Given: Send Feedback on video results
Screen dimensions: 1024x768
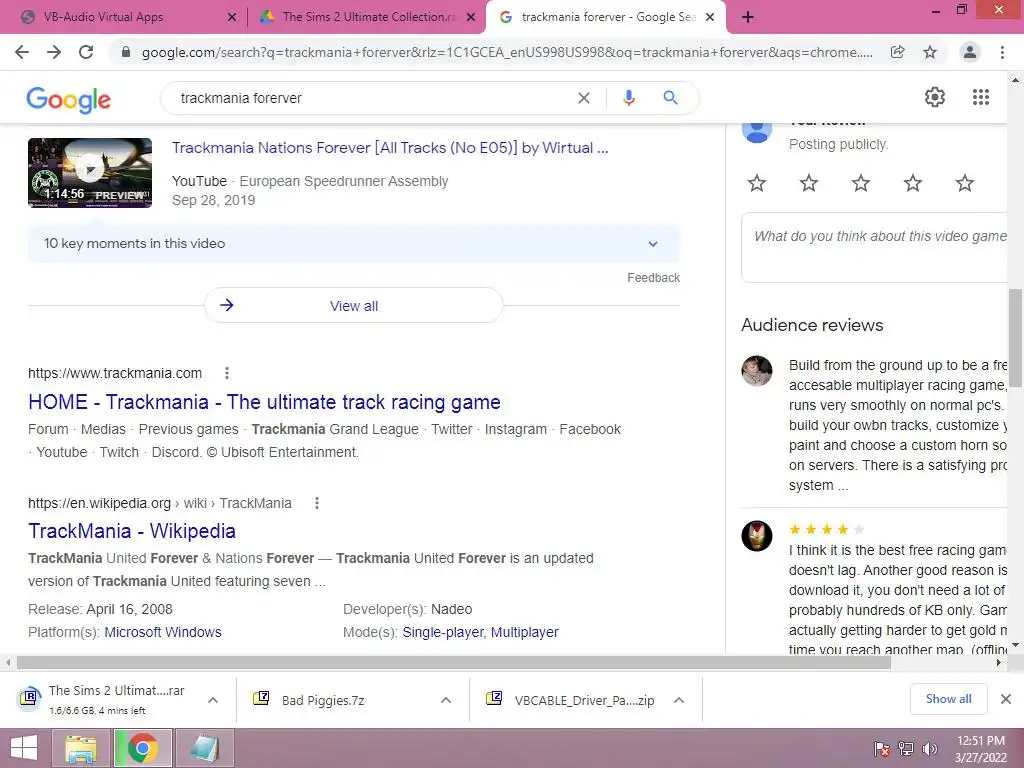Looking at the screenshot, I should [x=653, y=278].
